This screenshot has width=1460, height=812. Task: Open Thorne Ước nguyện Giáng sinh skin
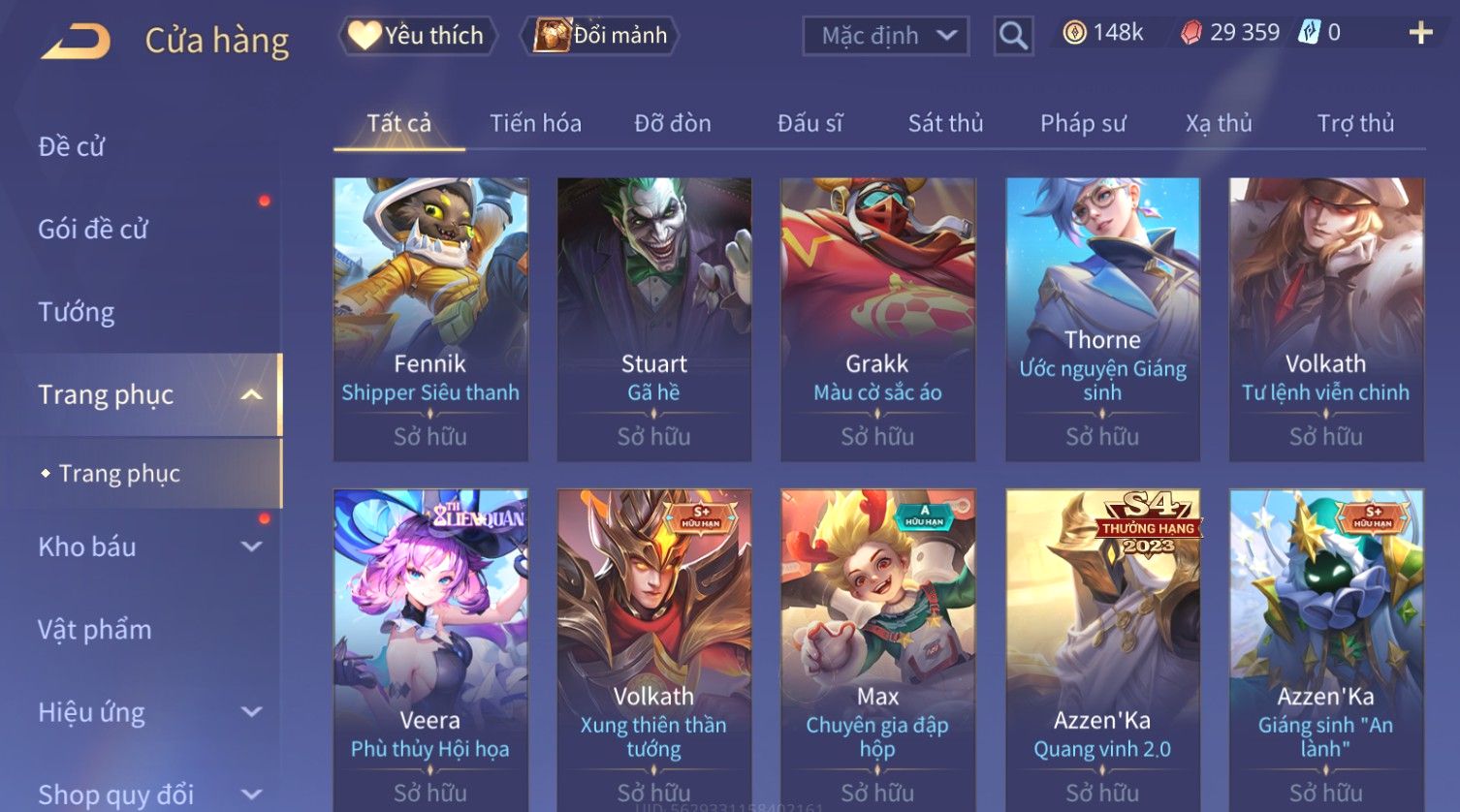pos(1102,319)
